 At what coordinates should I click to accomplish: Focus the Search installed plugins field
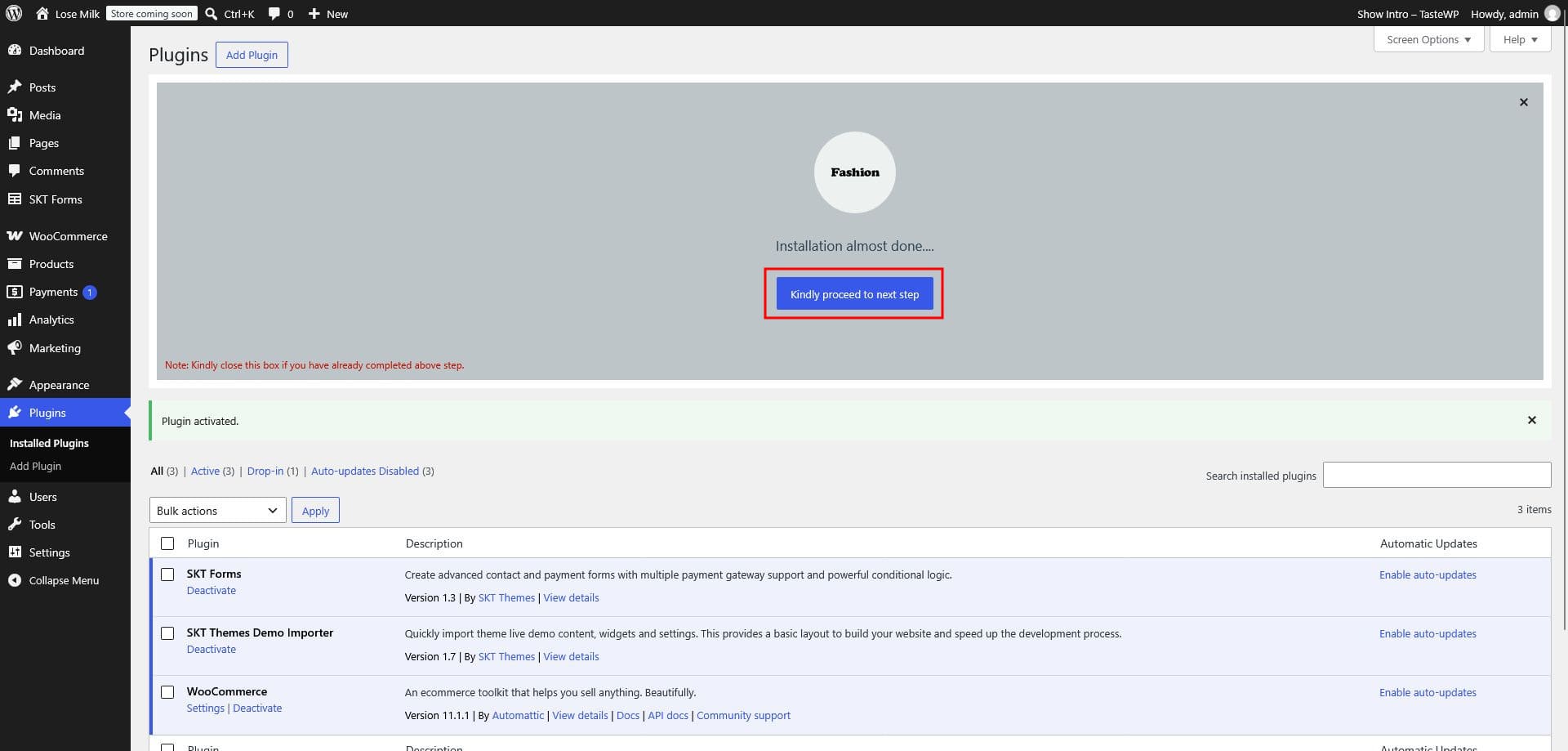1437,475
